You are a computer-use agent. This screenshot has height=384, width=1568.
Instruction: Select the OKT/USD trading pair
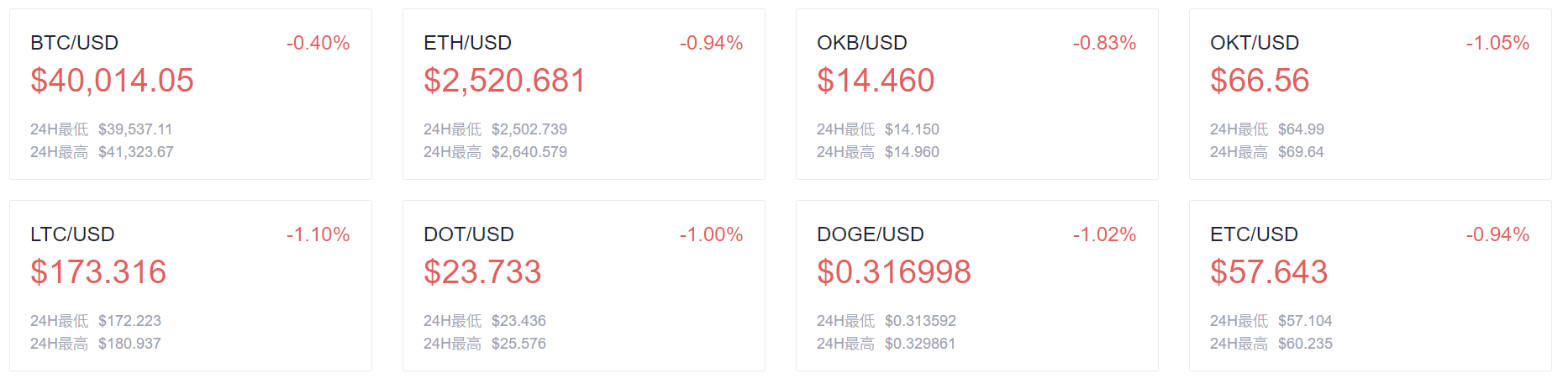[1255, 43]
